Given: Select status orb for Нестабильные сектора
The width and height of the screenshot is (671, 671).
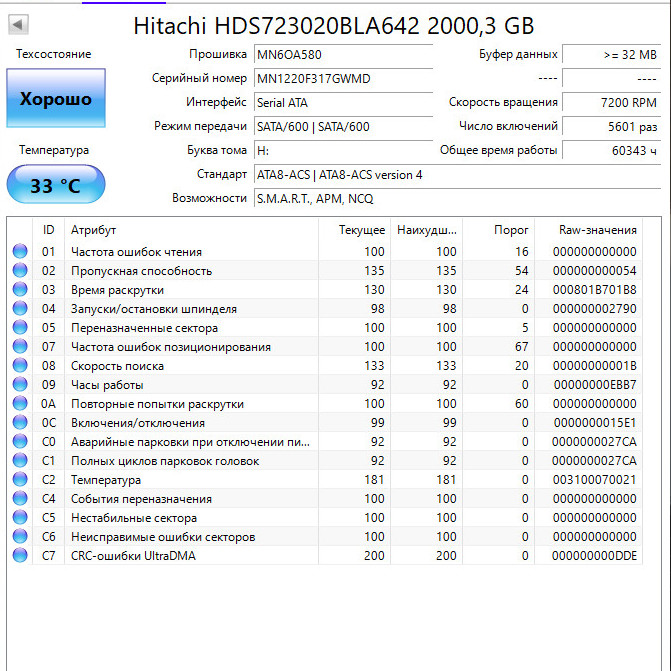Looking at the screenshot, I should (20, 517).
